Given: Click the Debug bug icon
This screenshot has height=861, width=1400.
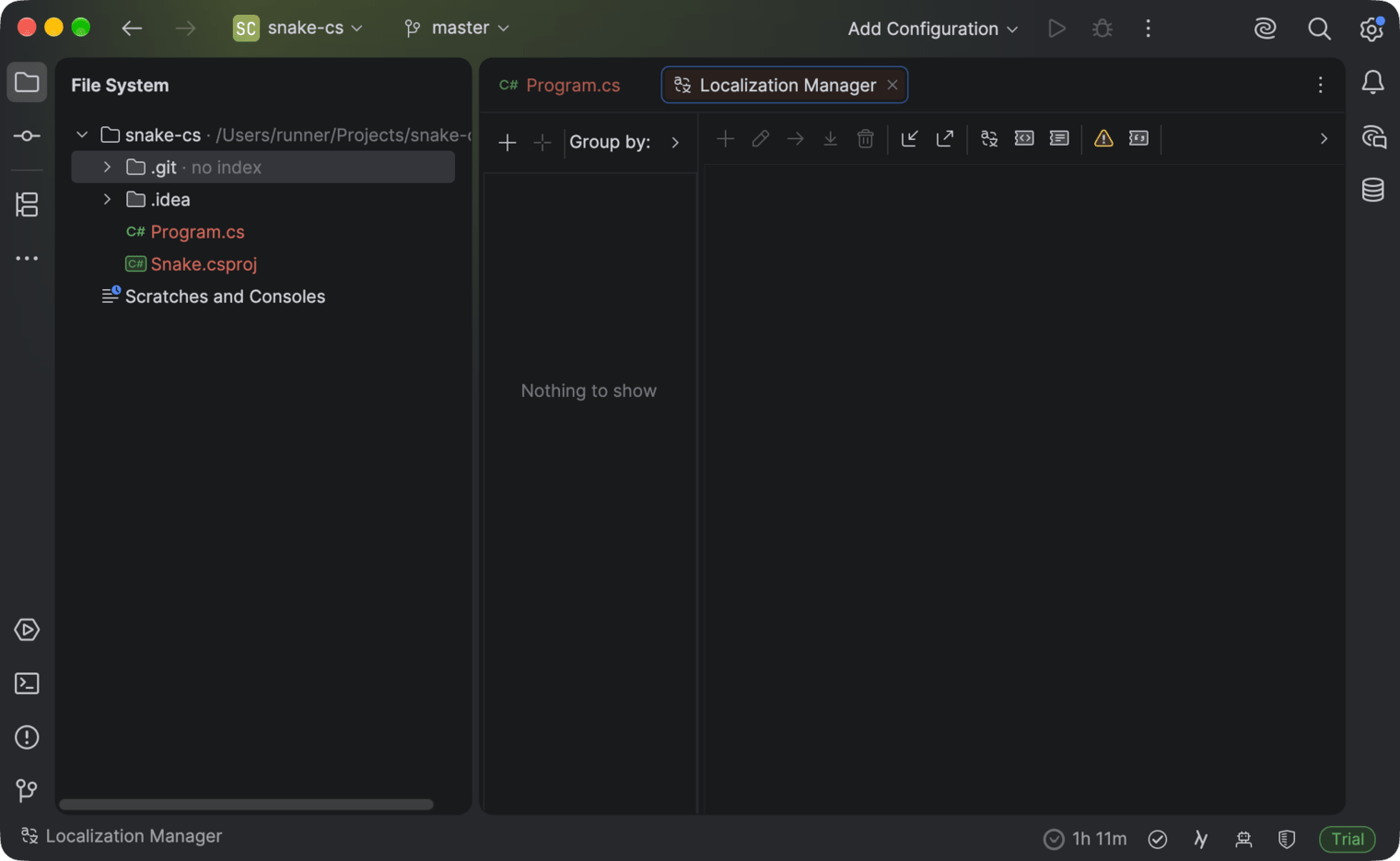Looking at the screenshot, I should tap(1102, 29).
